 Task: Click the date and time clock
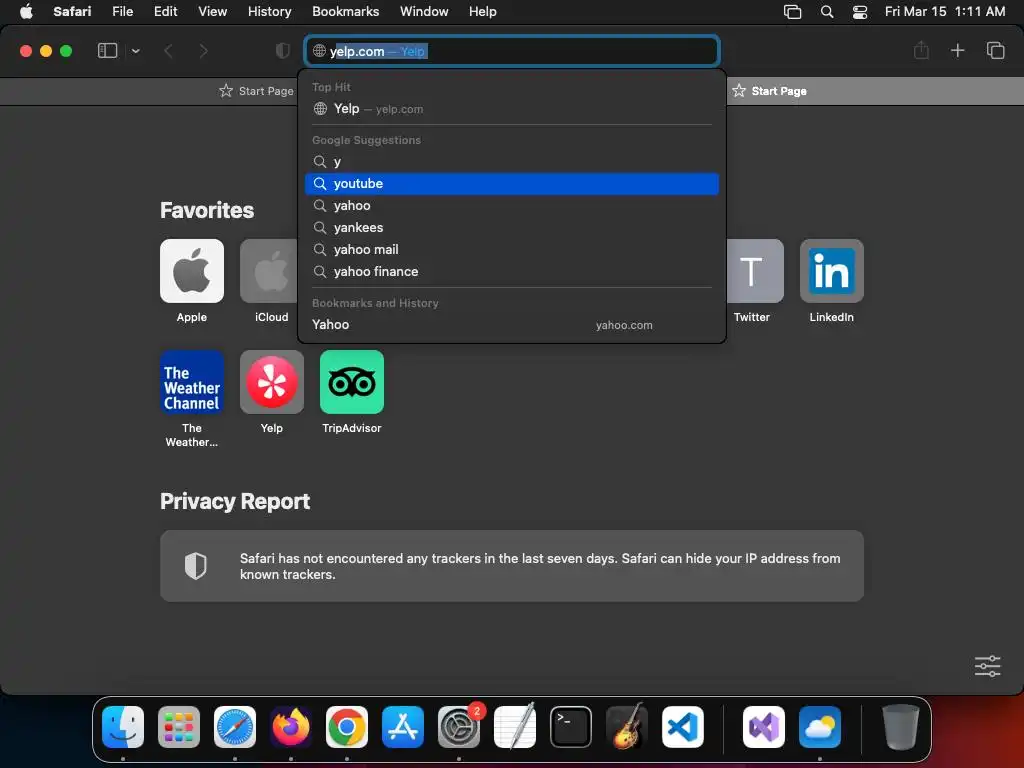coord(944,11)
